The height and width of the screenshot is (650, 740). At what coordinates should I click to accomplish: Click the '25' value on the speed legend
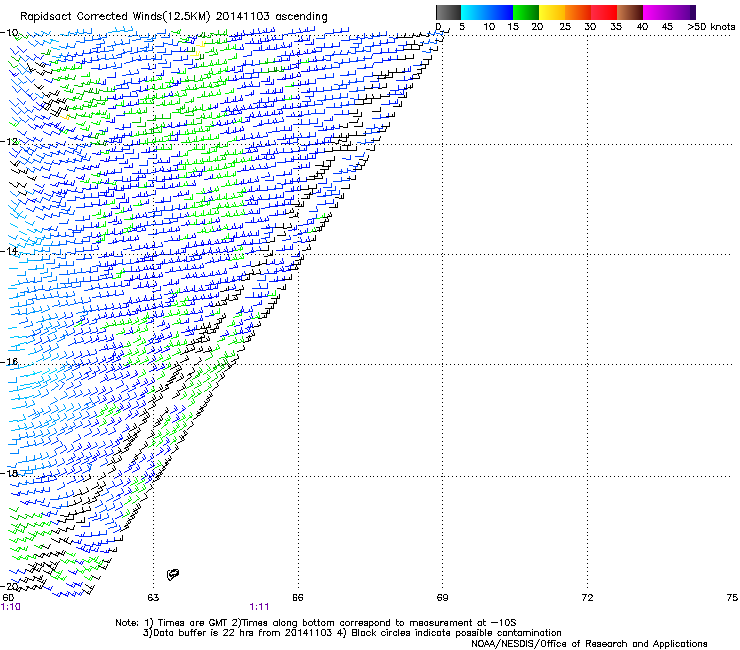(x=564, y=27)
